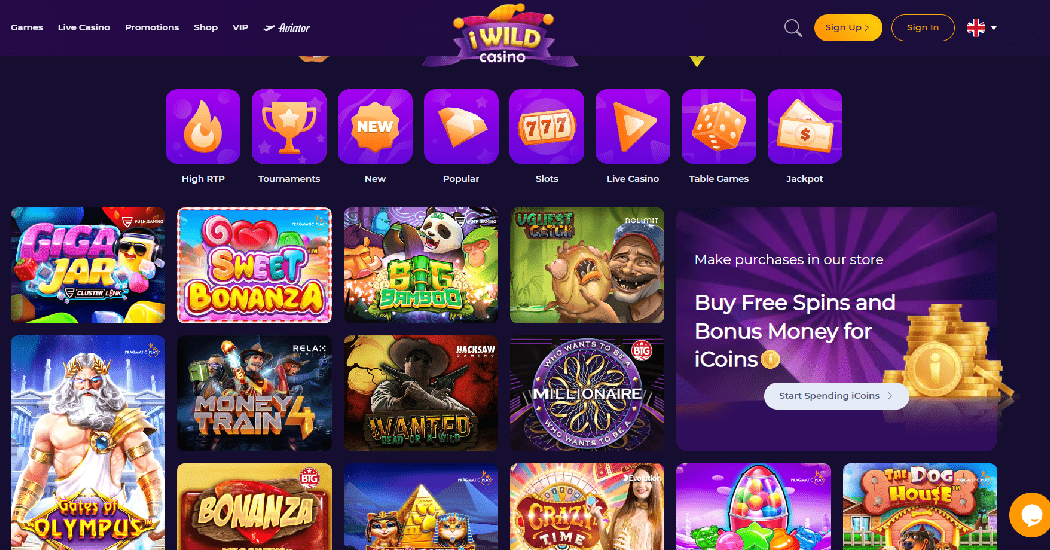Open the Table Games dice icon
Screen dimensions: 1050x550
[x=719, y=127]
